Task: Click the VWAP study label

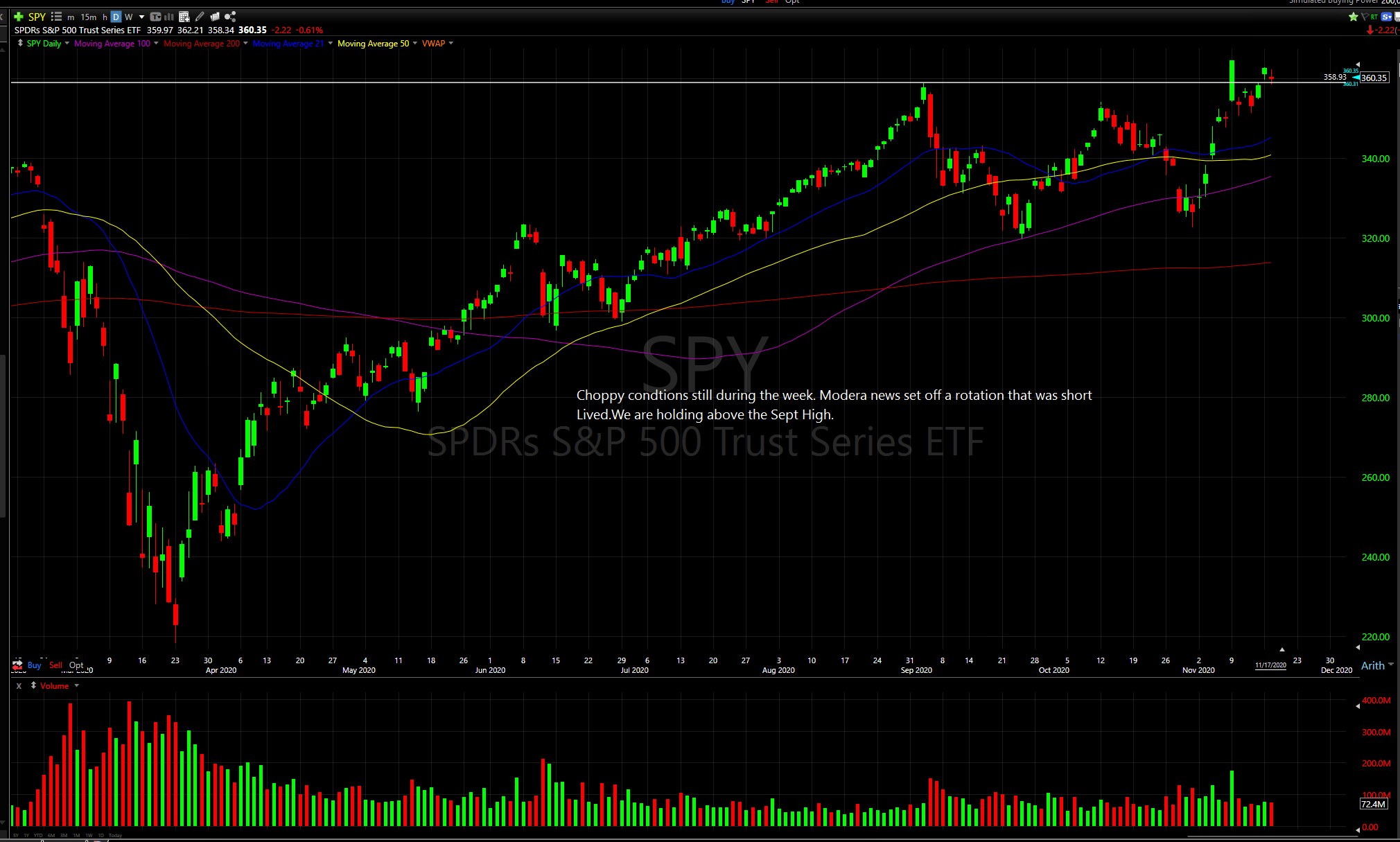Action: 434,44
